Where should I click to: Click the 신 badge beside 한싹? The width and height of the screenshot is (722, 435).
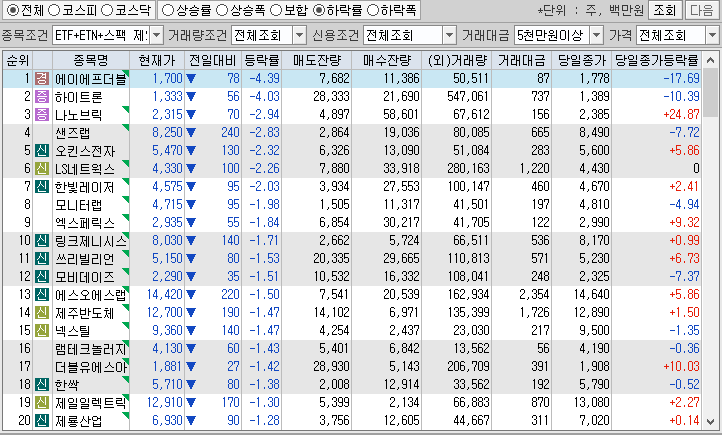point(42,384)
